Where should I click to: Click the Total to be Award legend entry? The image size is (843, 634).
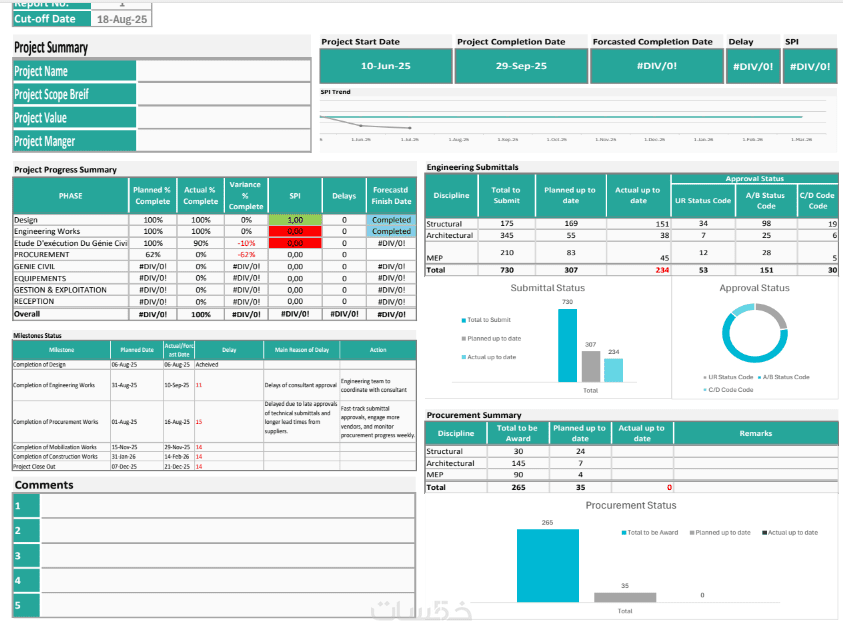pos(649,532)
